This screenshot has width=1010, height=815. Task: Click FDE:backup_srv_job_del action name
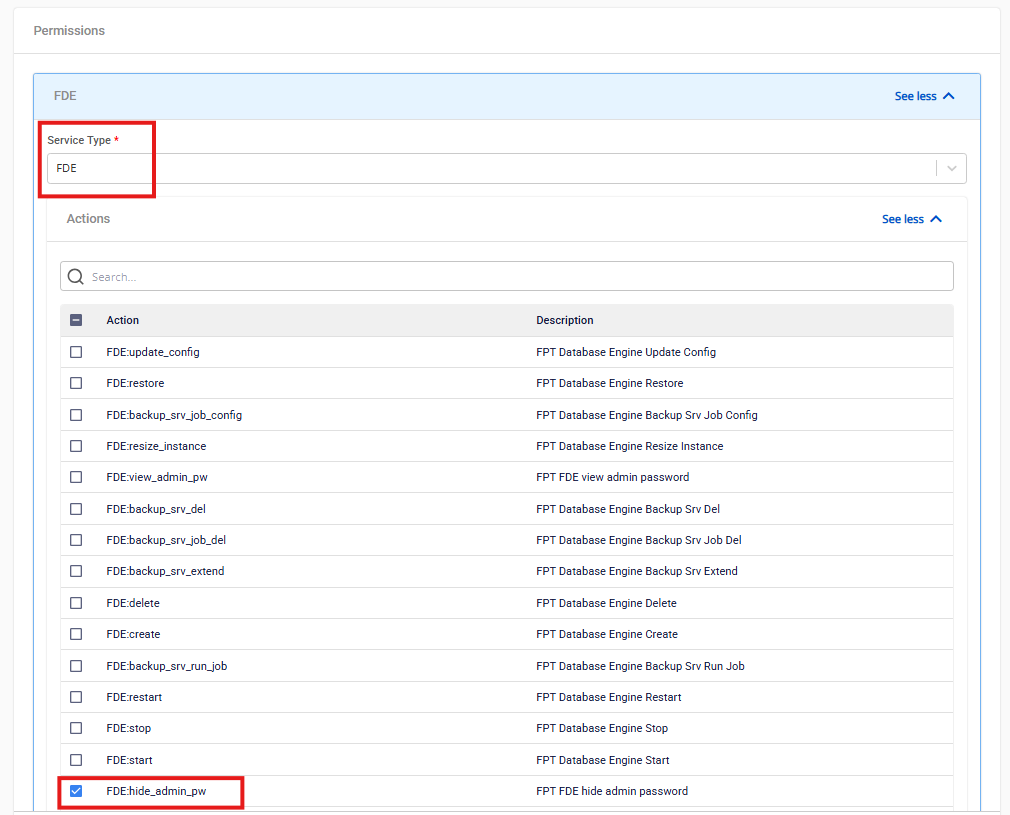tap(166, 540)
